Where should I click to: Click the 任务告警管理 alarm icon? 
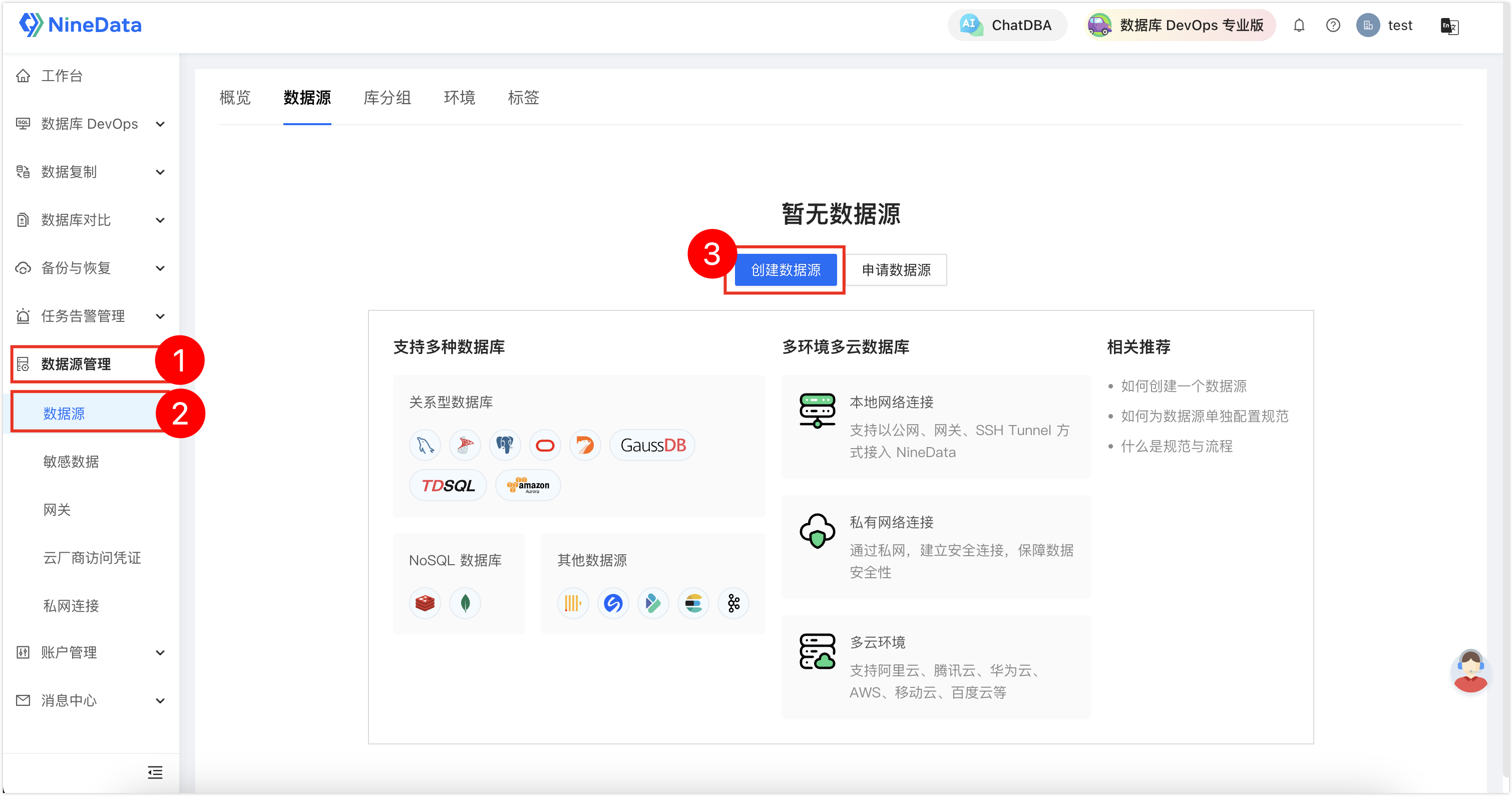[x=23, y=316]
